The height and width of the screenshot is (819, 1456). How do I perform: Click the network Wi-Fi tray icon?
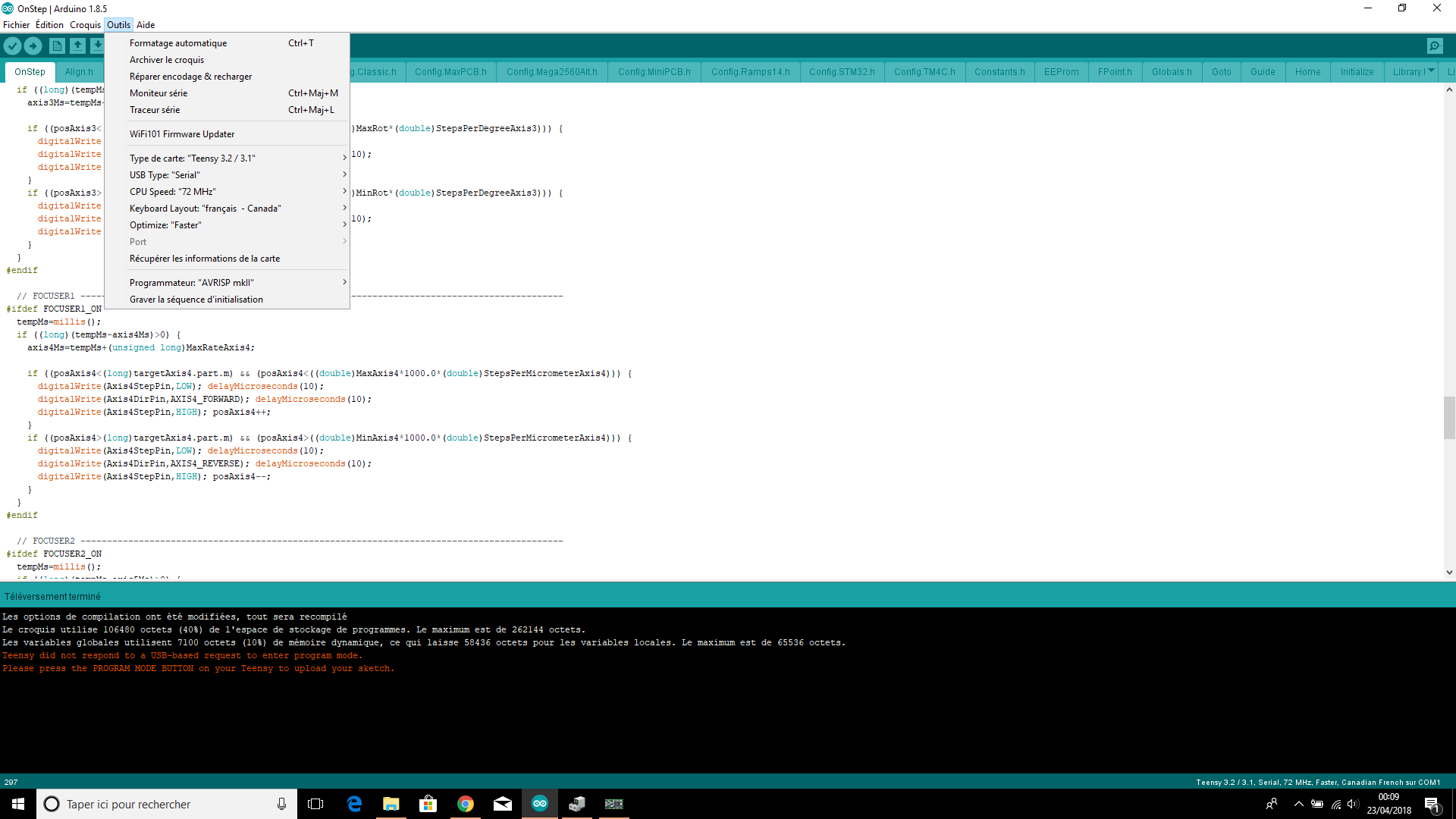click(x=1335, y=804)
